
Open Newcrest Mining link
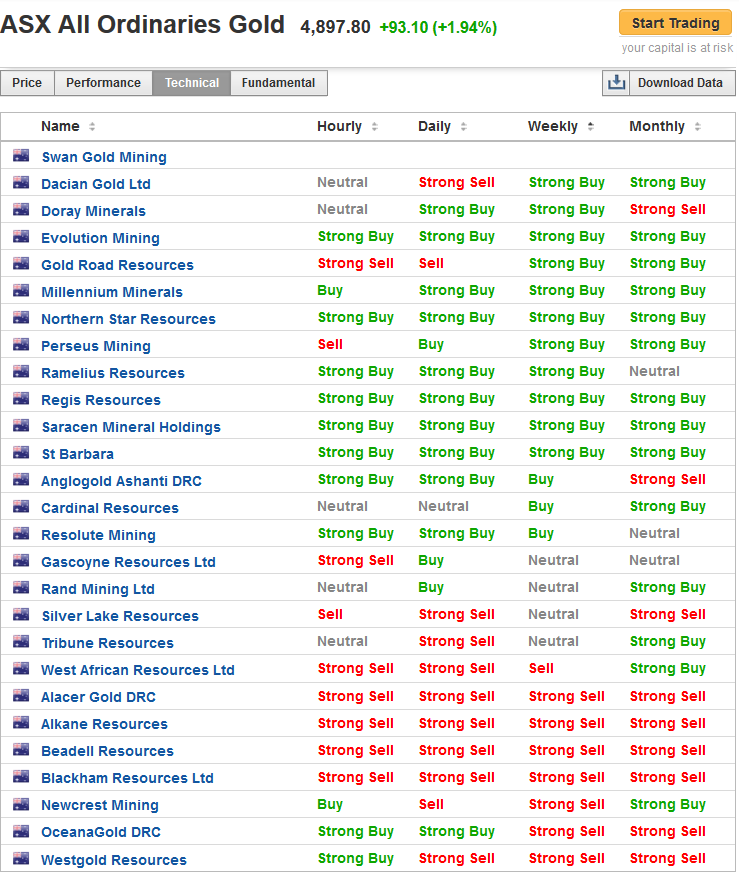pos(100,805)
